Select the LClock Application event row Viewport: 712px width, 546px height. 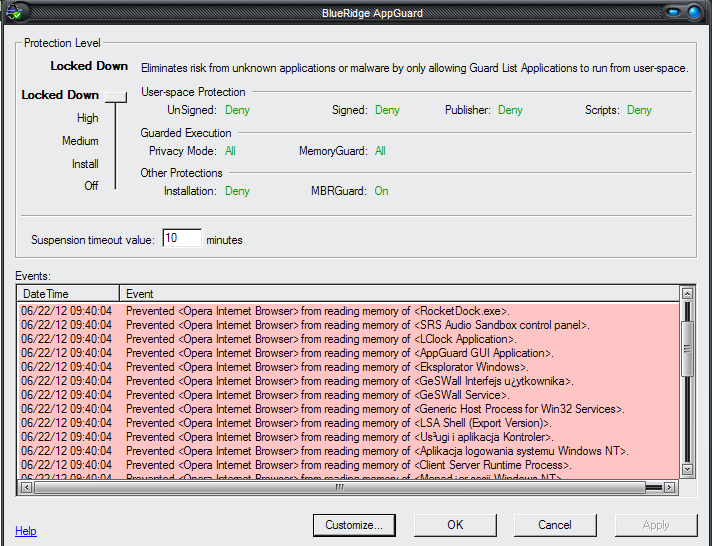tap(348, 339)
